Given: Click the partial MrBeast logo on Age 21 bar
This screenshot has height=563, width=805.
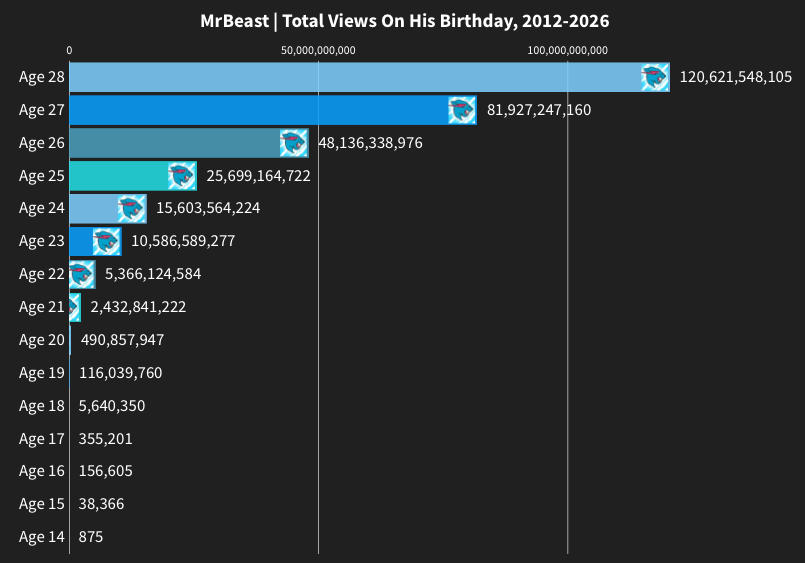Looking at the screenshot, I should coord(75,307).
